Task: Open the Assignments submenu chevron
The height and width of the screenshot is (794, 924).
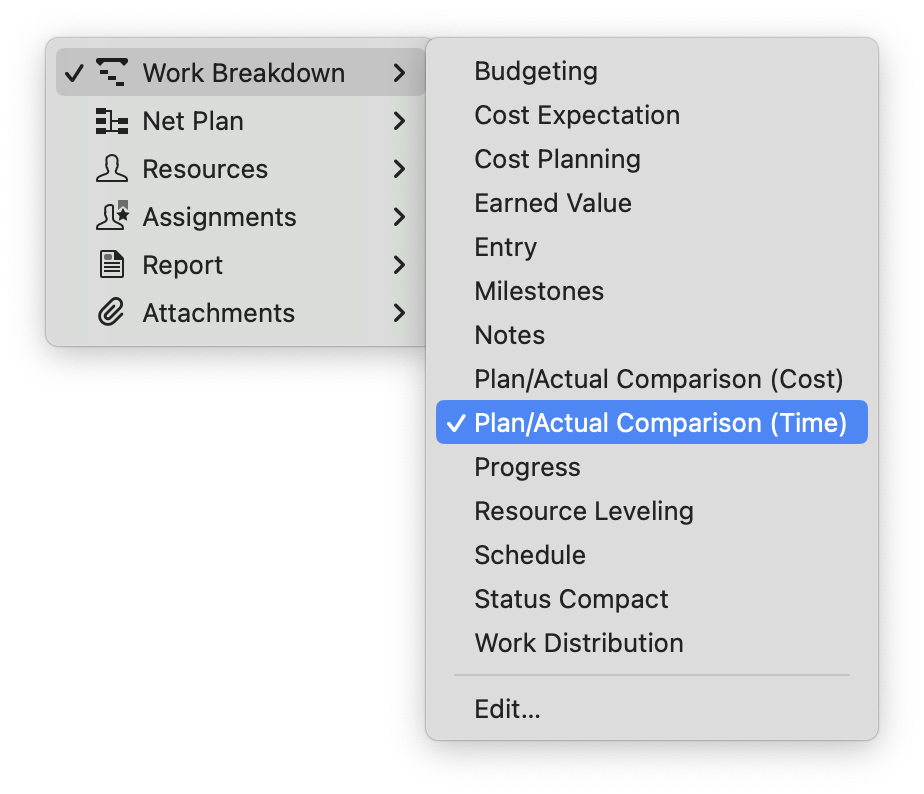Action: coord(399,217)
